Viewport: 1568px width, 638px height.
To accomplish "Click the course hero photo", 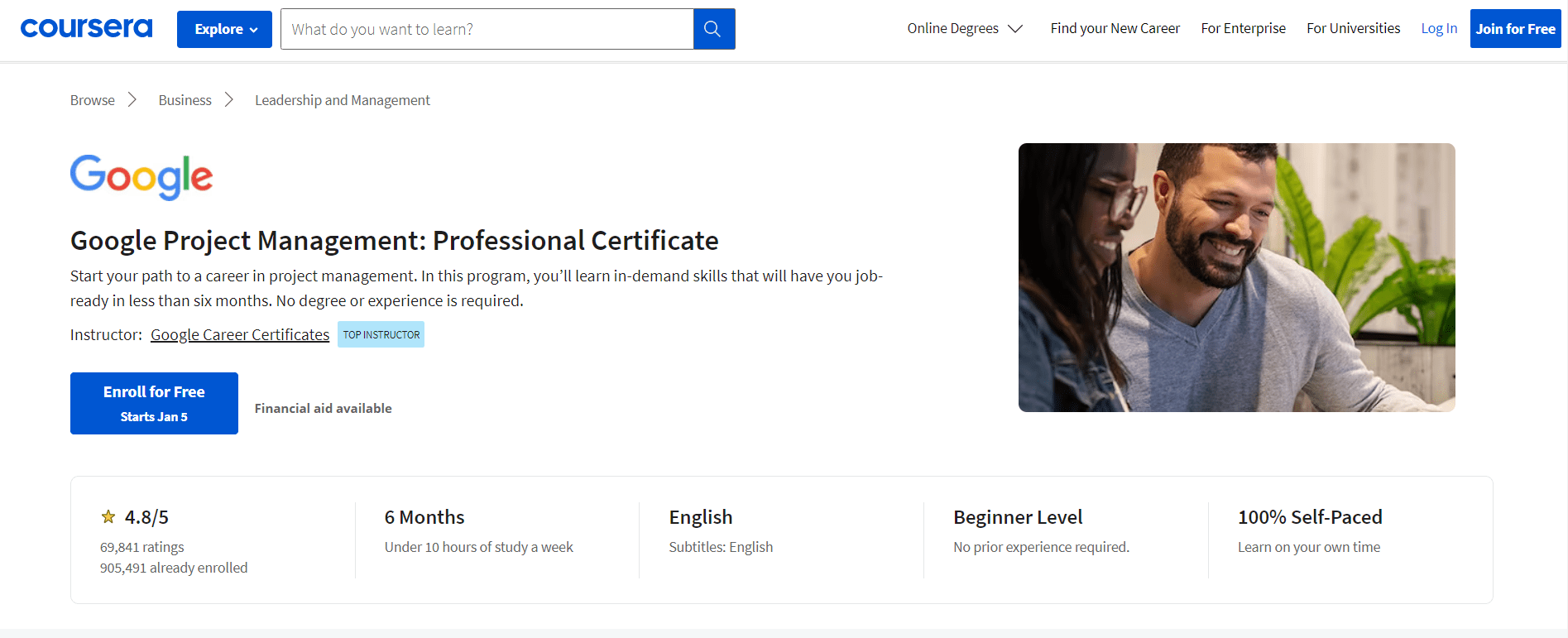I will [x=1236, y=277].
